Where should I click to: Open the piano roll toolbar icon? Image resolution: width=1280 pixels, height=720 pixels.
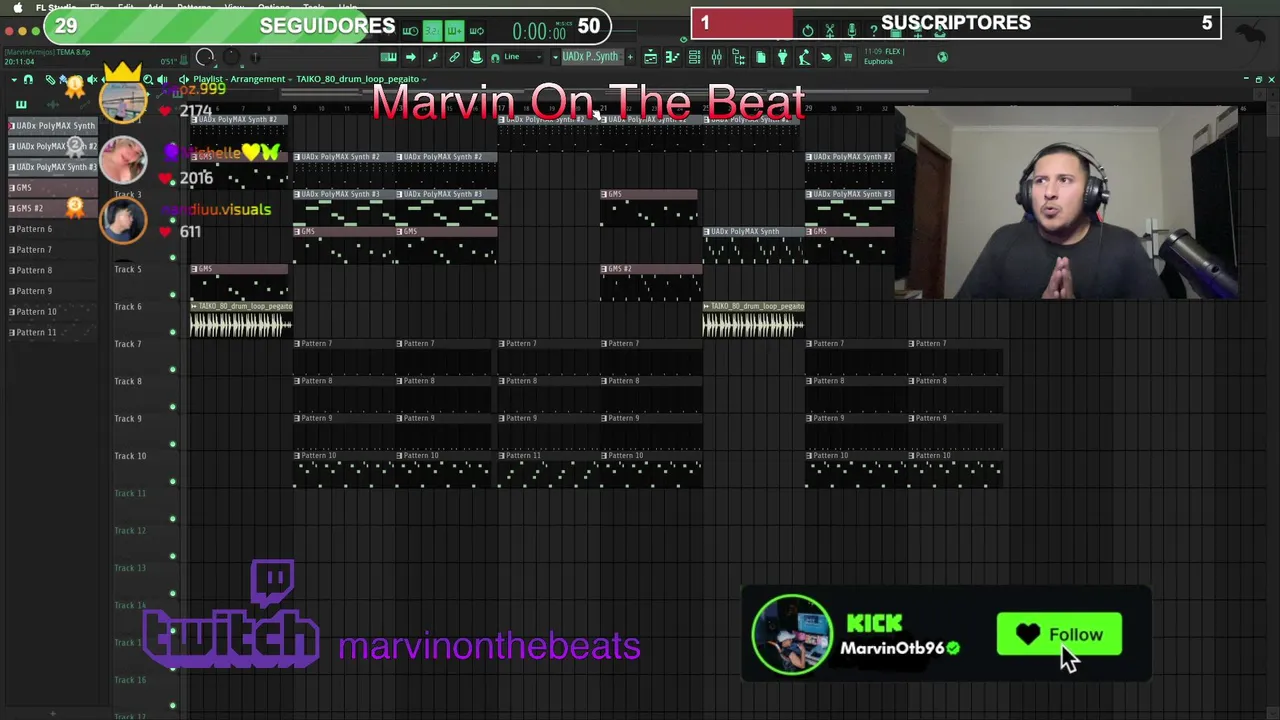672,57
